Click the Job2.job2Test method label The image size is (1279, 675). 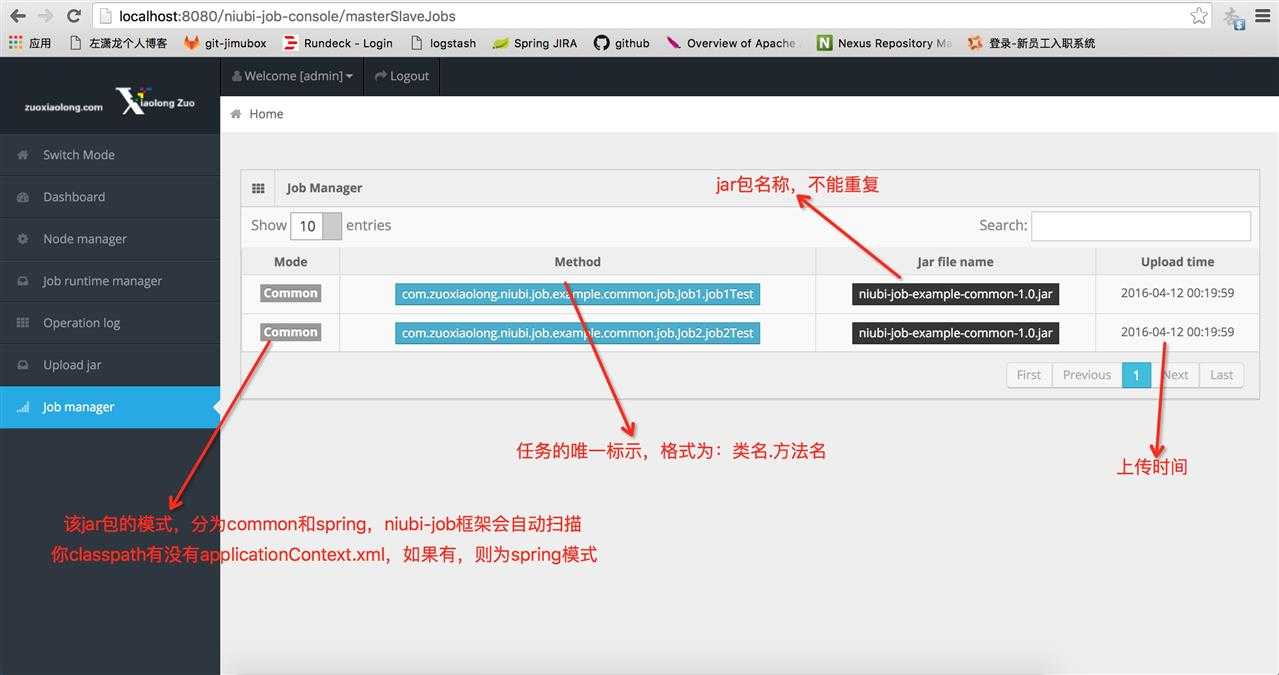point(578,333)
